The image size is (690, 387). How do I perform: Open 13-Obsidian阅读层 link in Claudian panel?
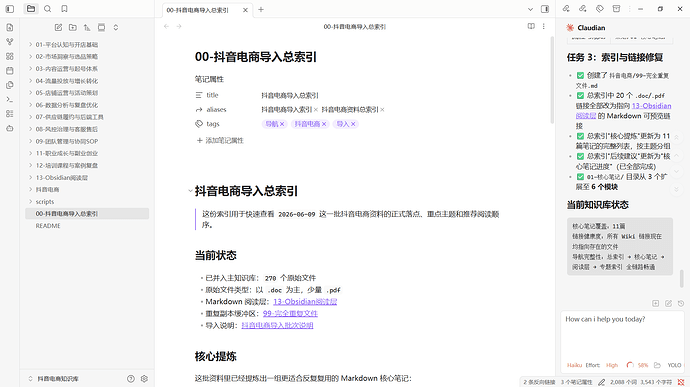tap(651, 106)
